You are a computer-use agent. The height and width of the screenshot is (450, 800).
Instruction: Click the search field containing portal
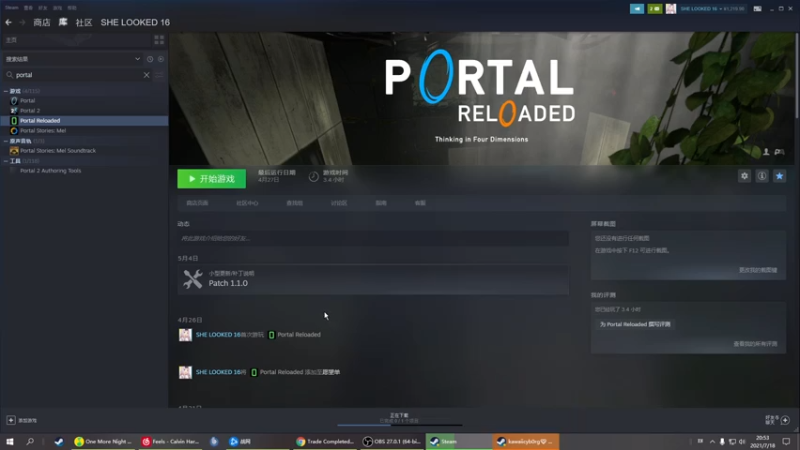(x=77, y=75)
